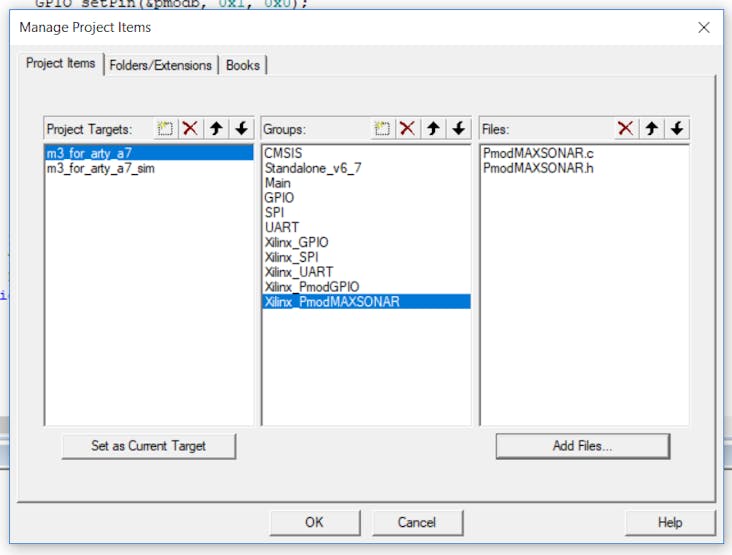Open the Books tab
The image size is (732, 555).
(243, 65)
